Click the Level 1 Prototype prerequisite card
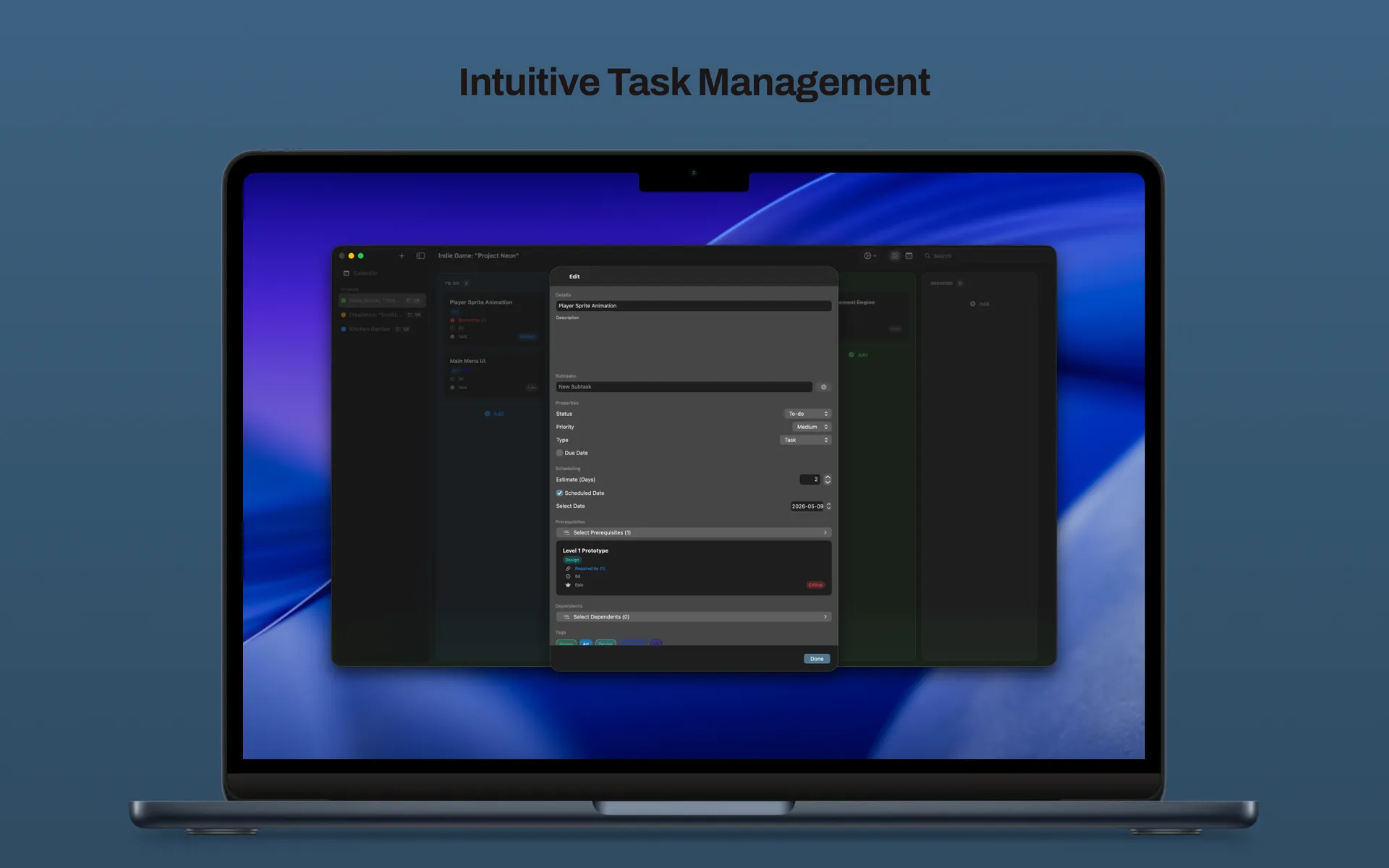 (693, 568)
